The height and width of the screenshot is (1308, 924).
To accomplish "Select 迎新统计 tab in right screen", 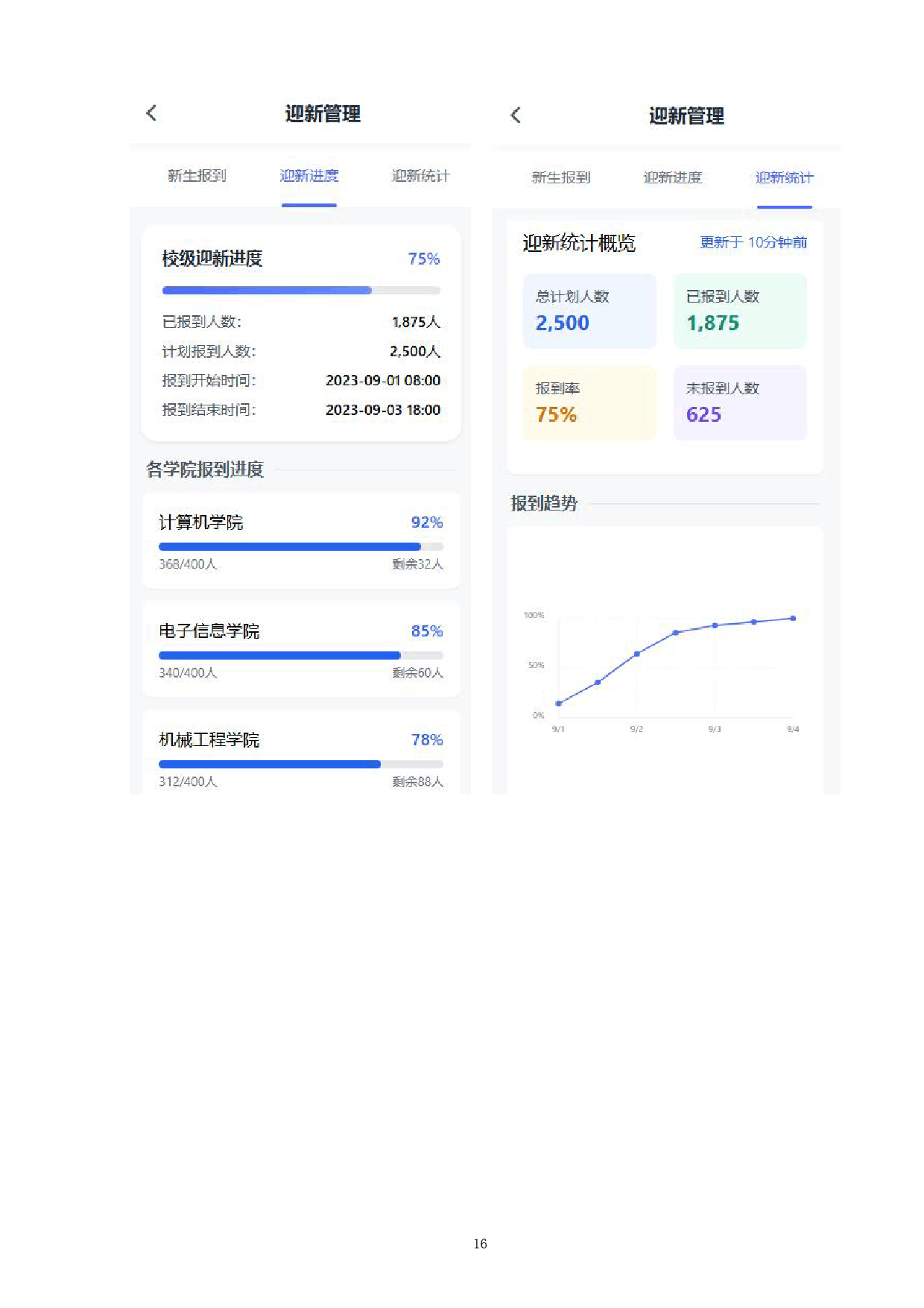I will 785,177.
